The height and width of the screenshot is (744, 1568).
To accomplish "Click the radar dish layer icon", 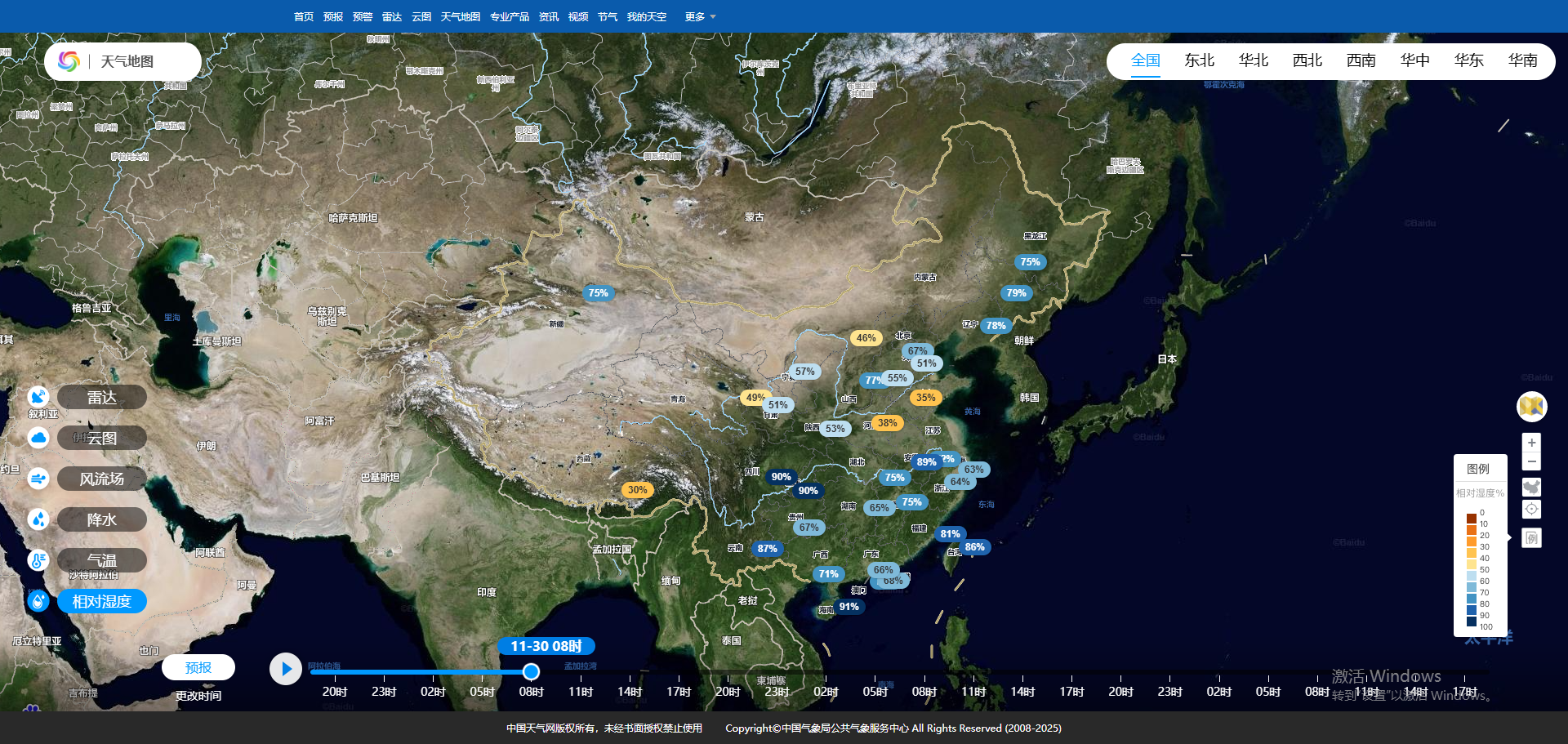I will tap(38, 397).
